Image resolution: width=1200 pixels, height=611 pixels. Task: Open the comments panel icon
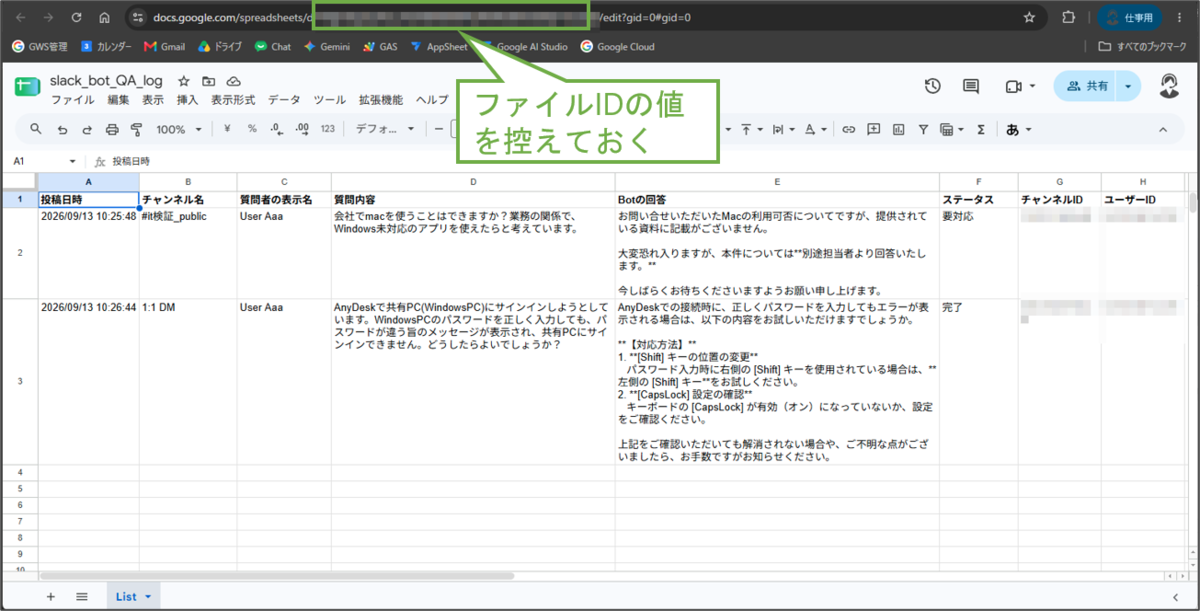point(971,87)
